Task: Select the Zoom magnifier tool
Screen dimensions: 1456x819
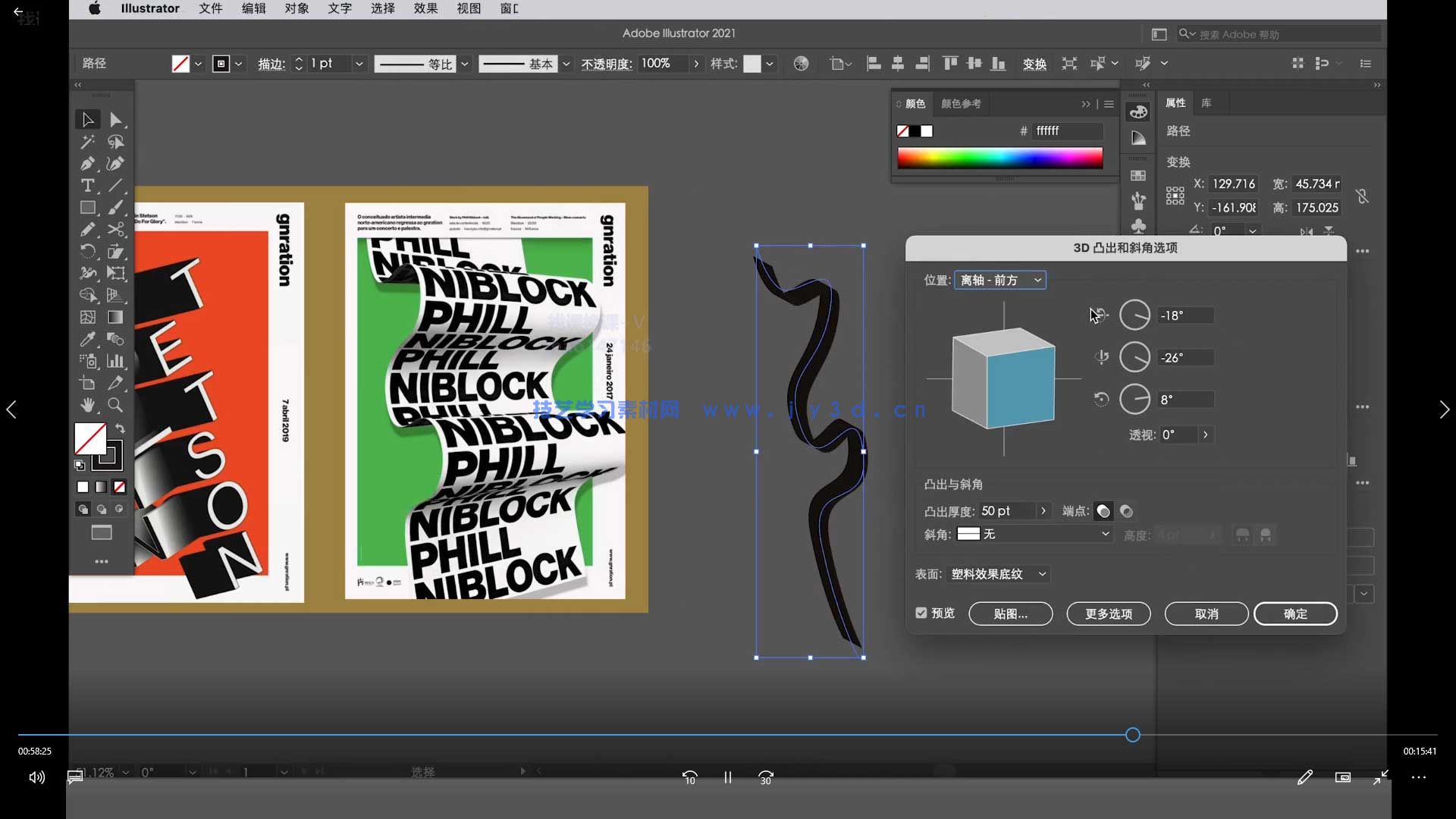Action: click(x=115, y=405)
